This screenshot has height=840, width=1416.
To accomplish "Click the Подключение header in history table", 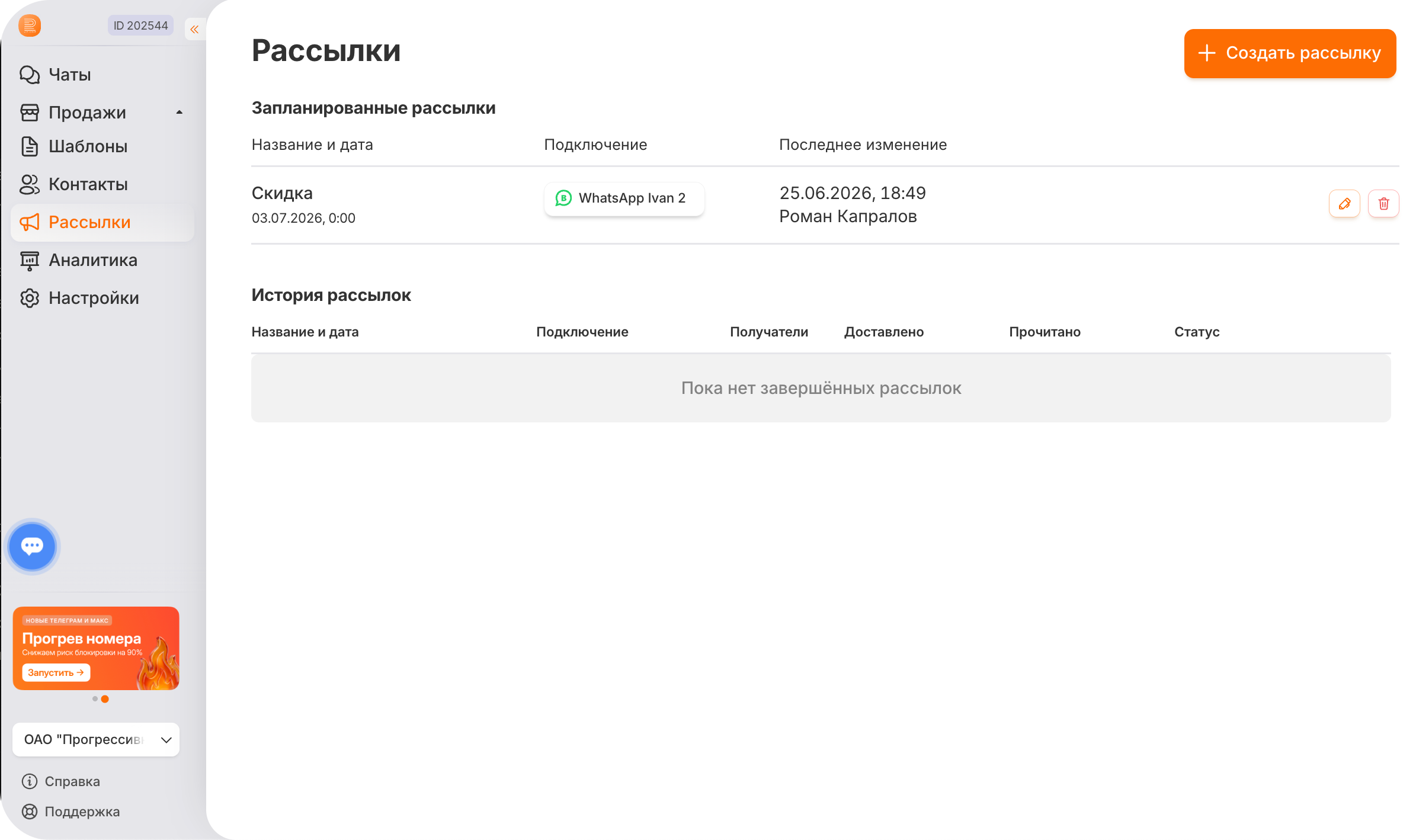I will (582, 332).
